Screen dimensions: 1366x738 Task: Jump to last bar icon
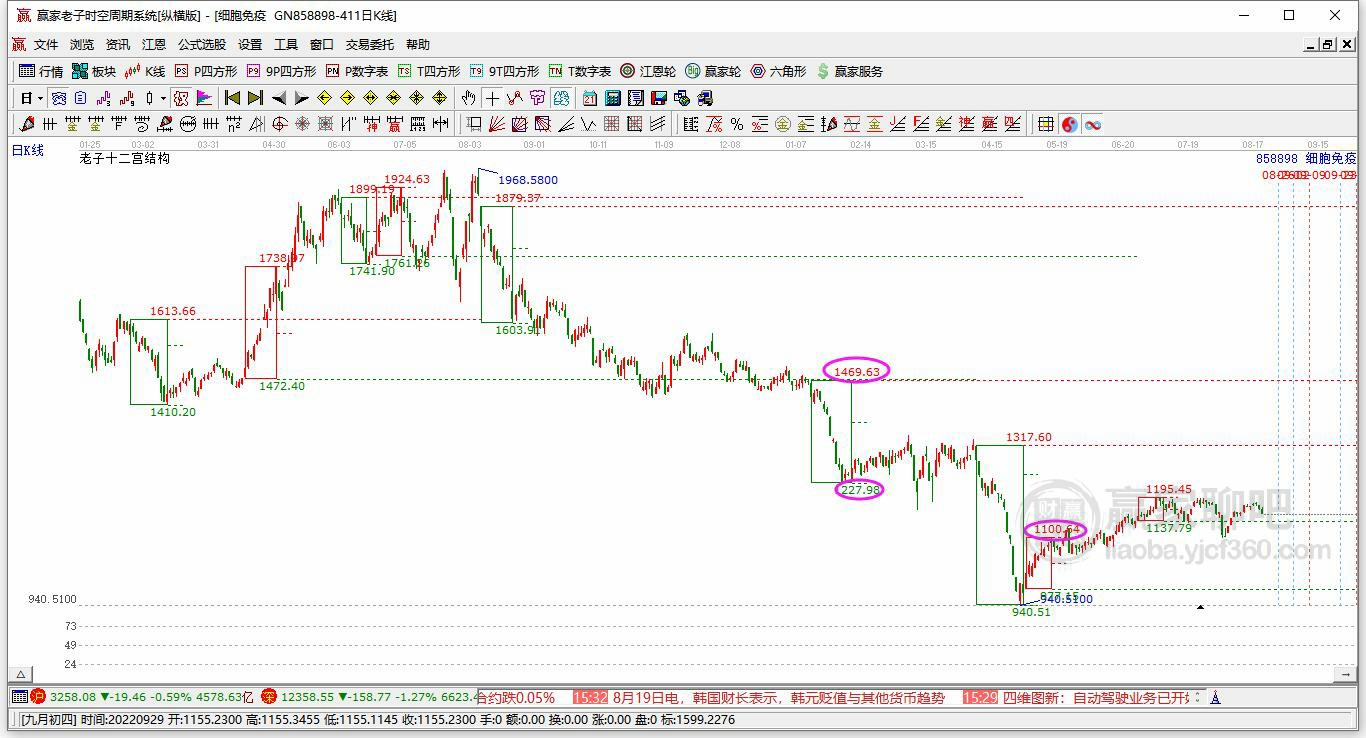(255, 98)
